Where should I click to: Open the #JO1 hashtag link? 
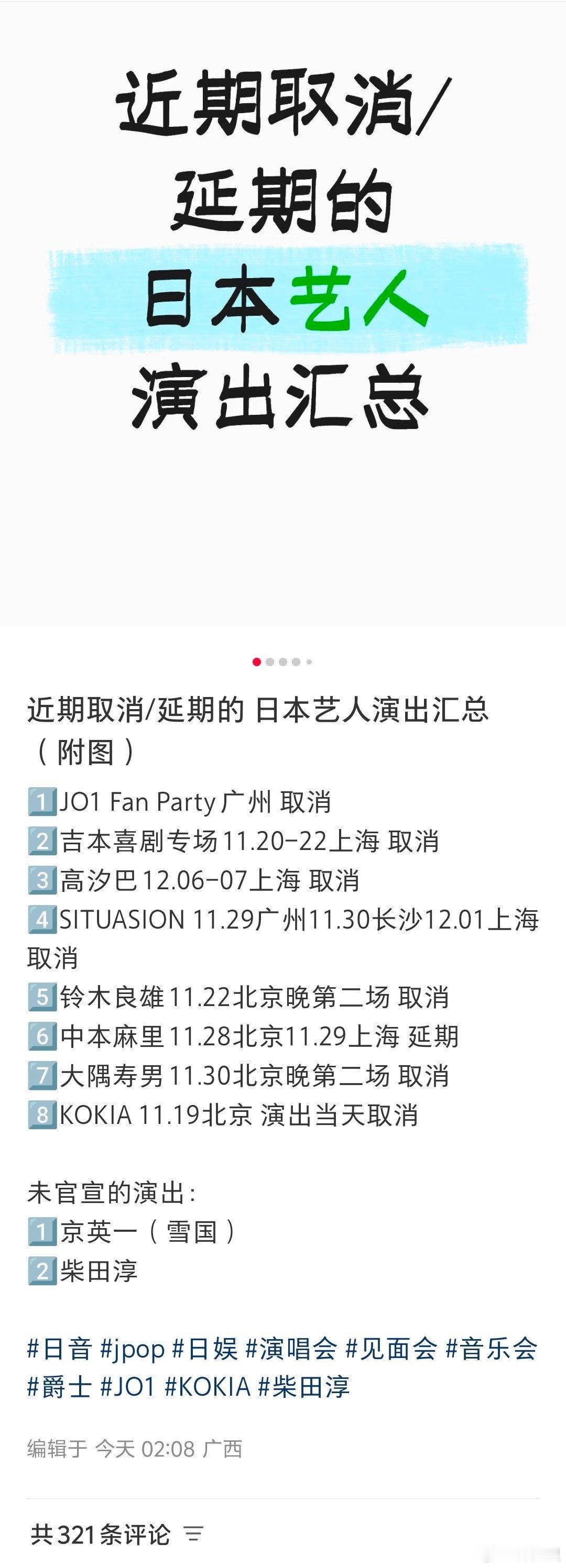tap(128, 1387)
